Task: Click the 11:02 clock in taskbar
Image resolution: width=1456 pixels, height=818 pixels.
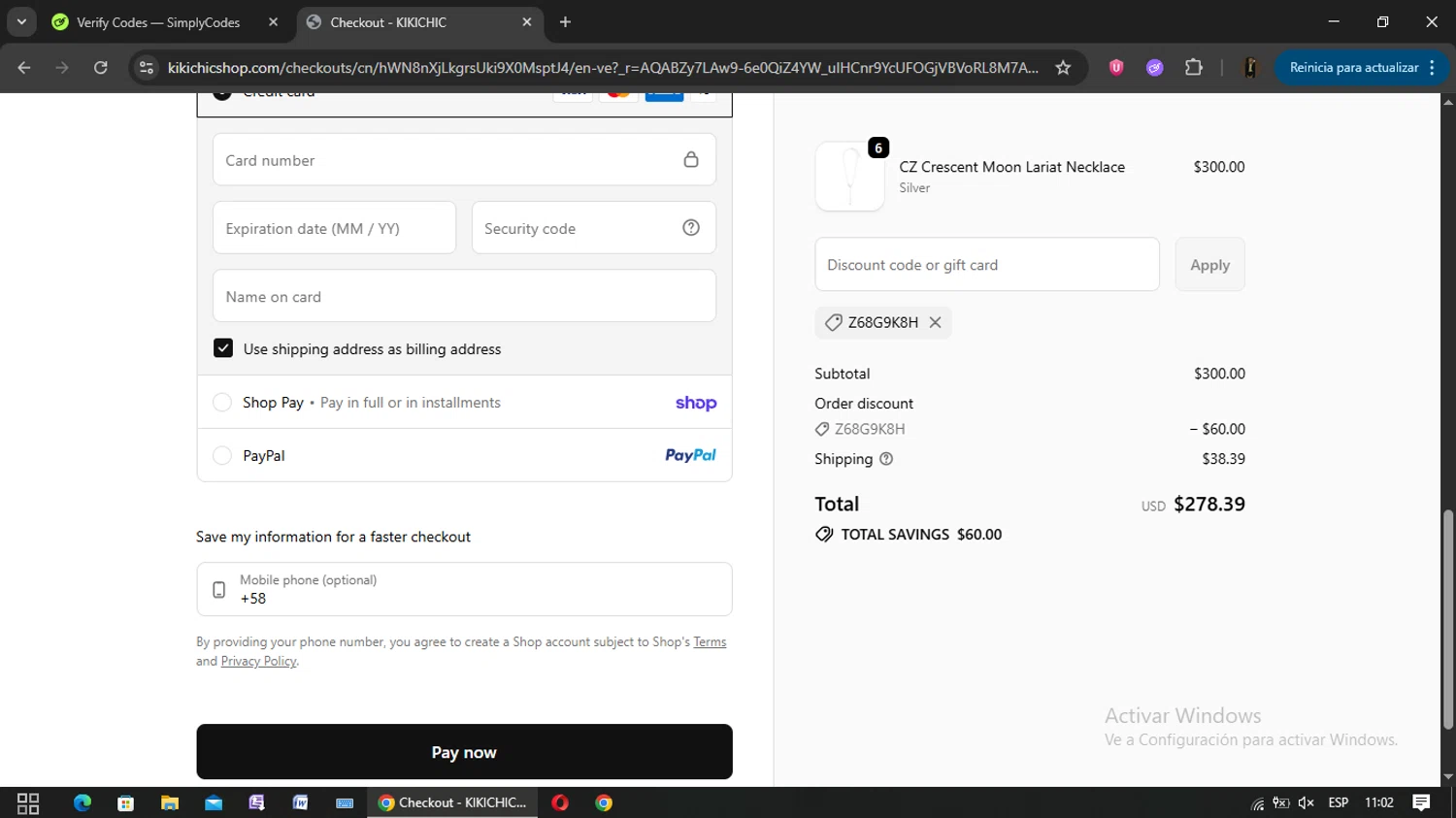Action: [1379, 802]
